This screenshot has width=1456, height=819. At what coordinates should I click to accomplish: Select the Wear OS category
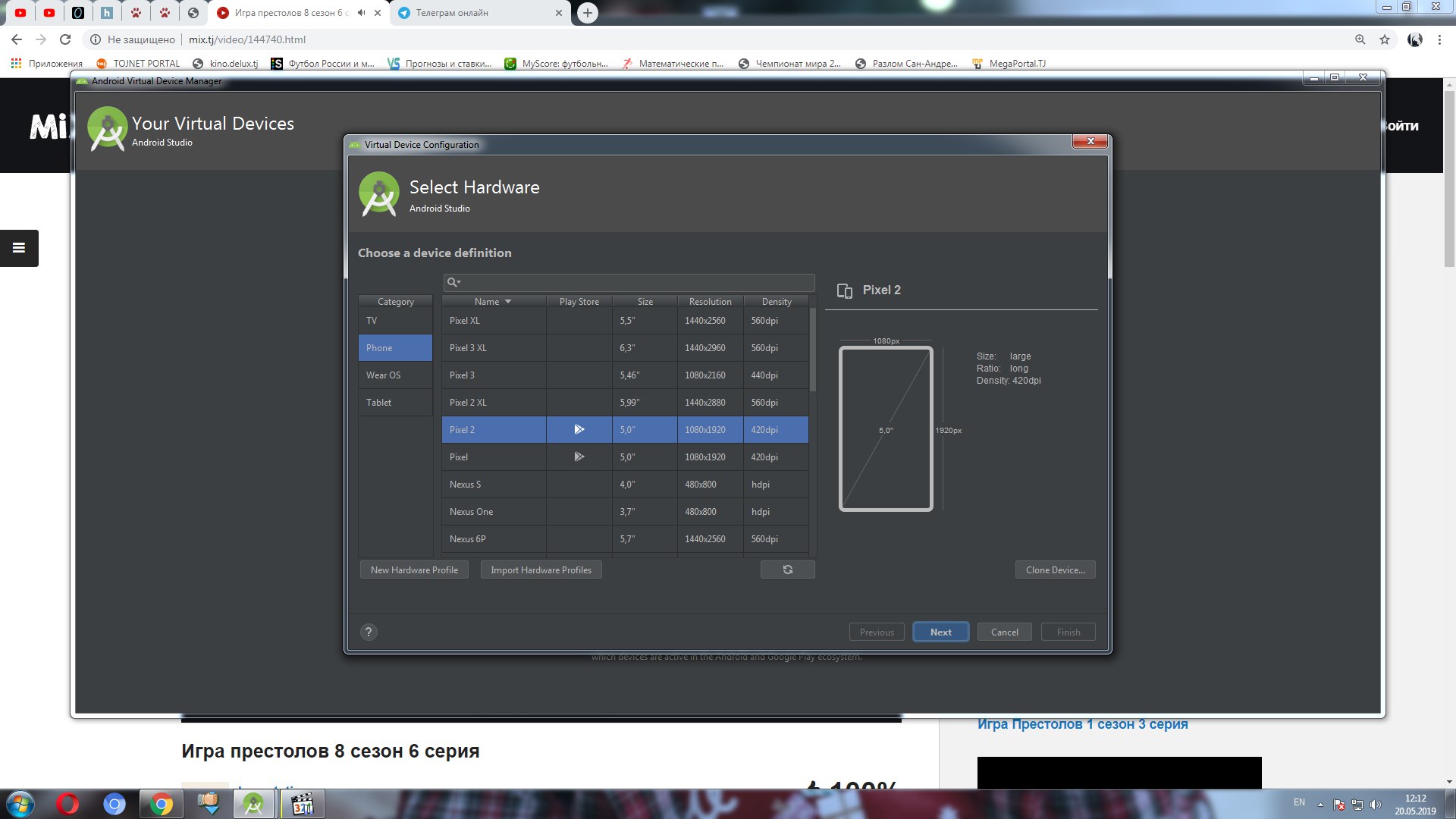point(395,375)
